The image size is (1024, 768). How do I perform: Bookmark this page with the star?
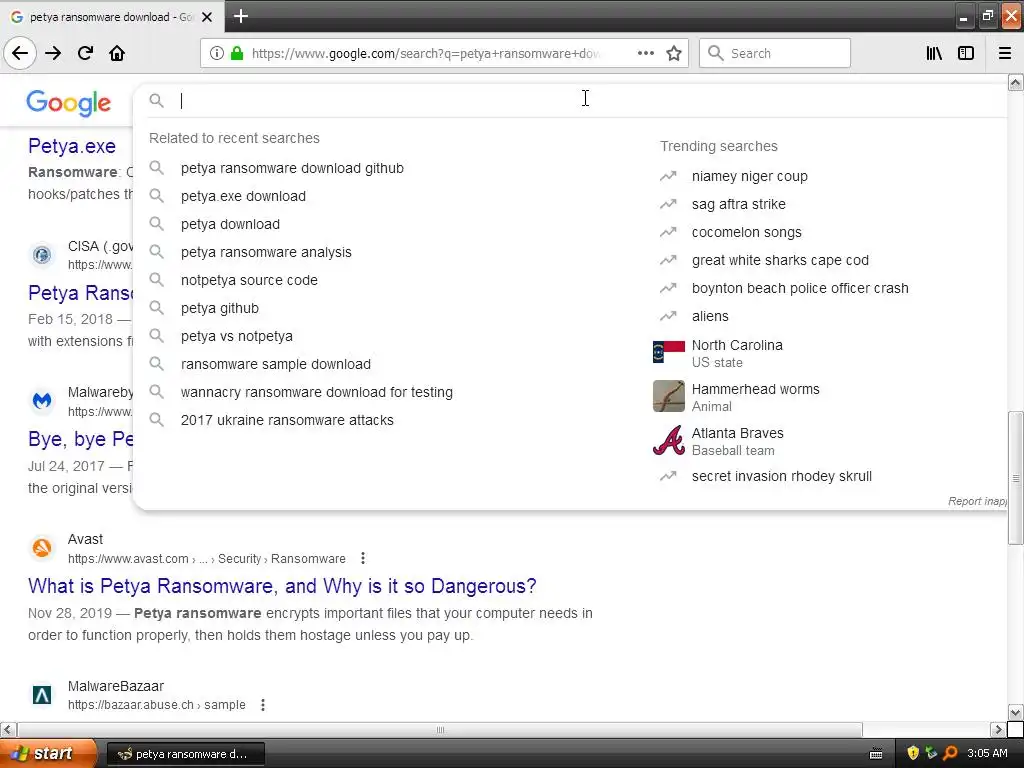click(674, 53)
